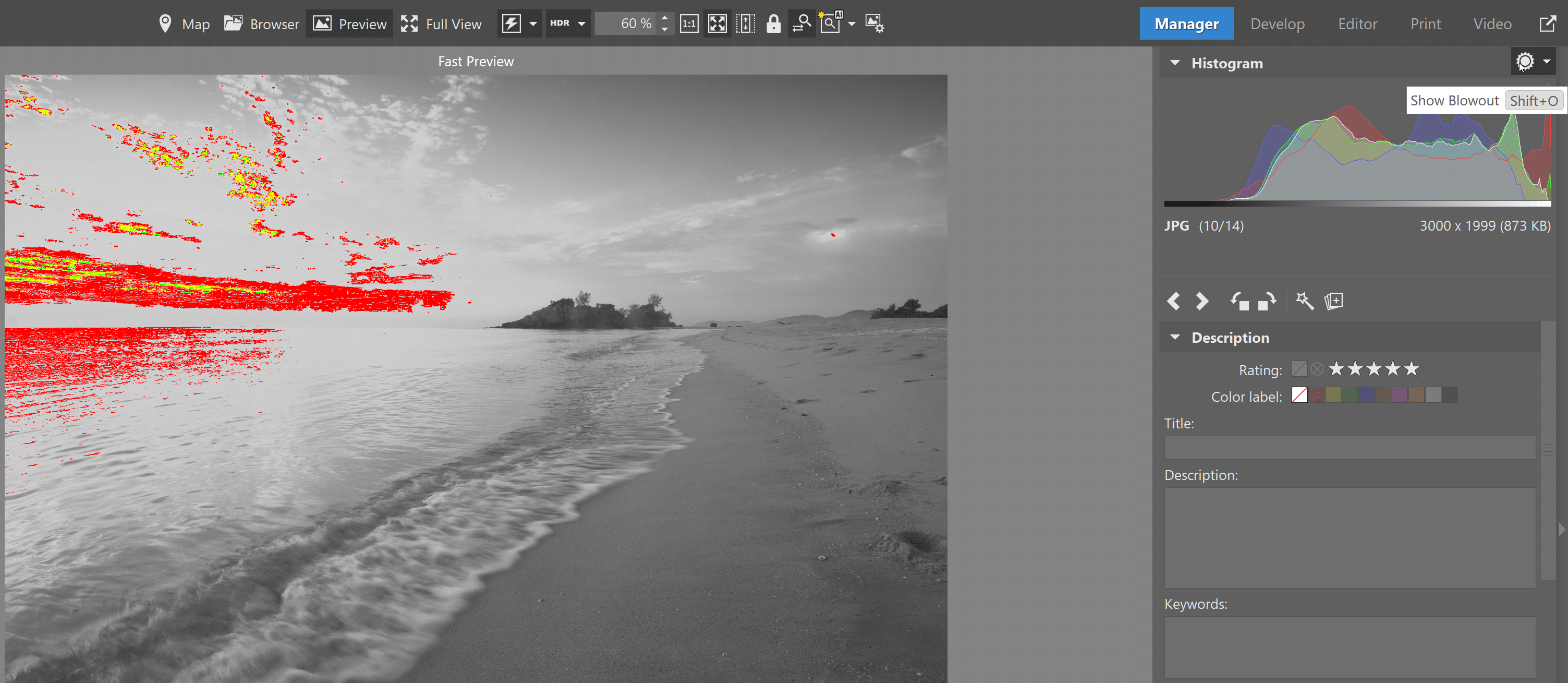Click the 1:1 zoom icon
1568x683 pixels.
(688, 24)
